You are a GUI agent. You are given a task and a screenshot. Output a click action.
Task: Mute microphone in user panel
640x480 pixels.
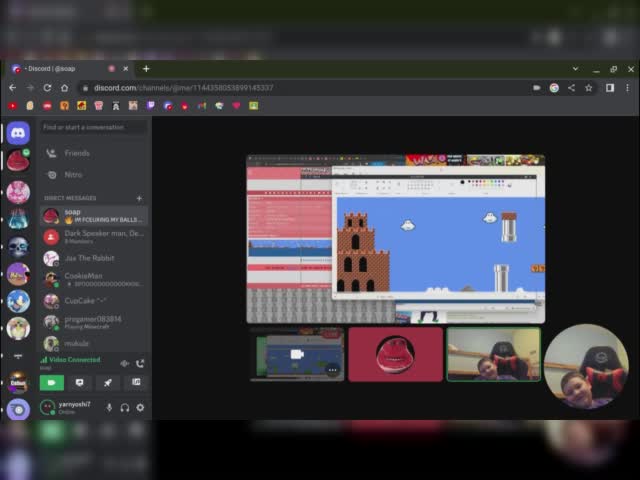tap(109, 407)
